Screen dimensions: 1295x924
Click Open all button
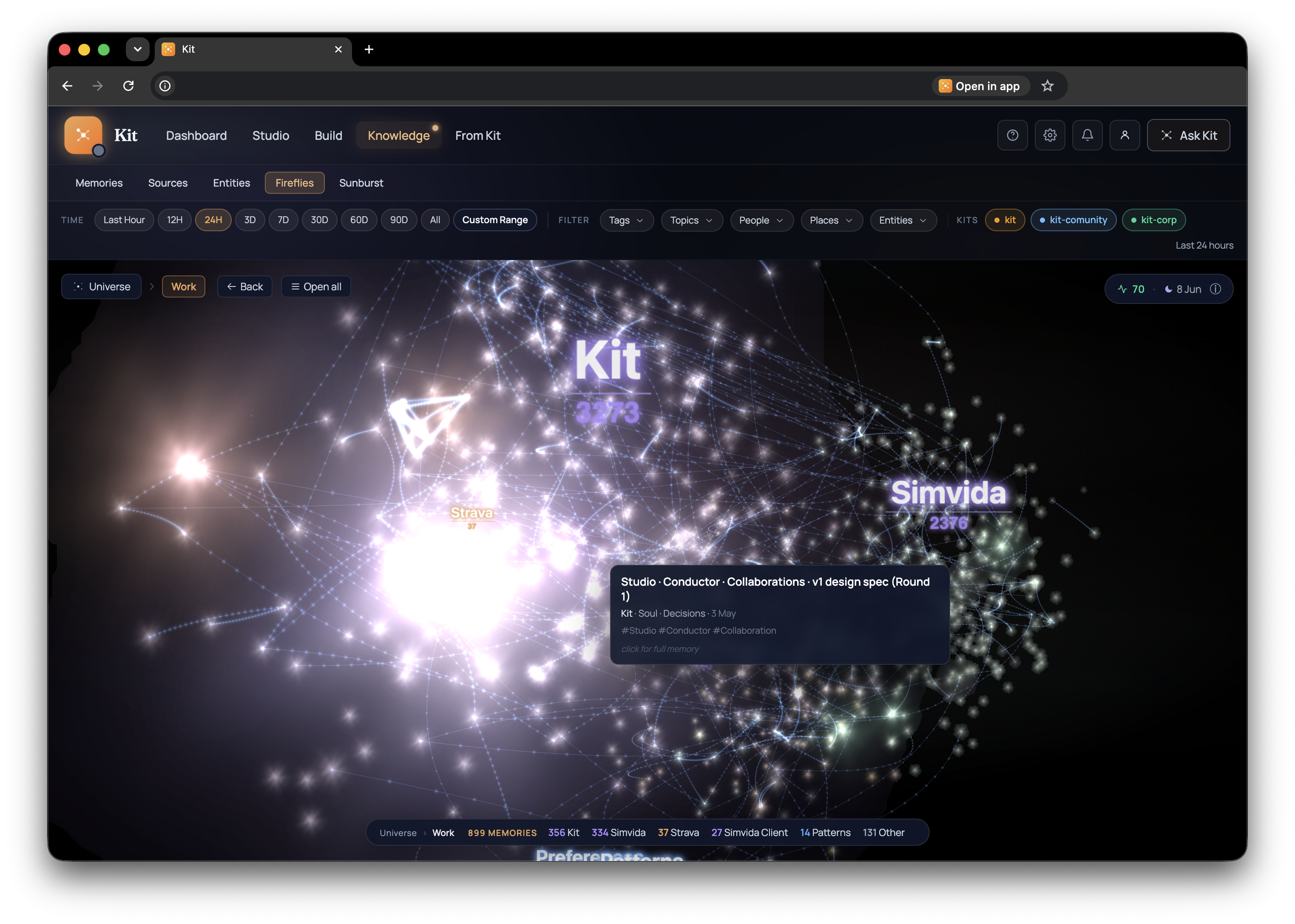coord(316,287)
